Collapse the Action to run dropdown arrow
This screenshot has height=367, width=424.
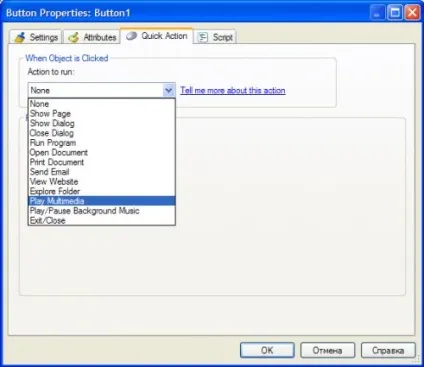coord(169,90)
